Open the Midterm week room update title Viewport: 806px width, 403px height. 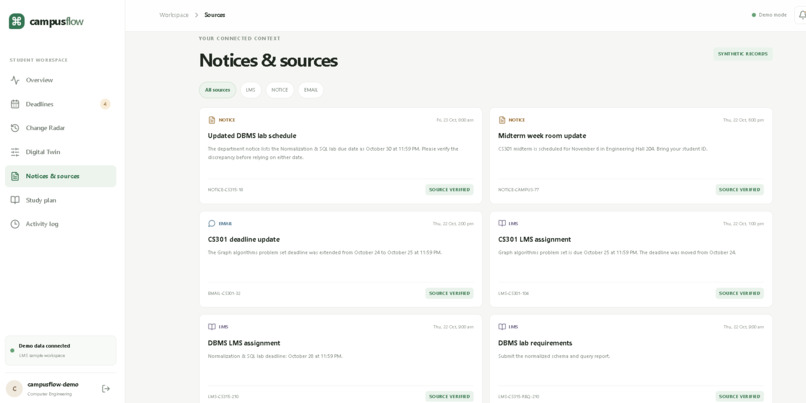542,136
